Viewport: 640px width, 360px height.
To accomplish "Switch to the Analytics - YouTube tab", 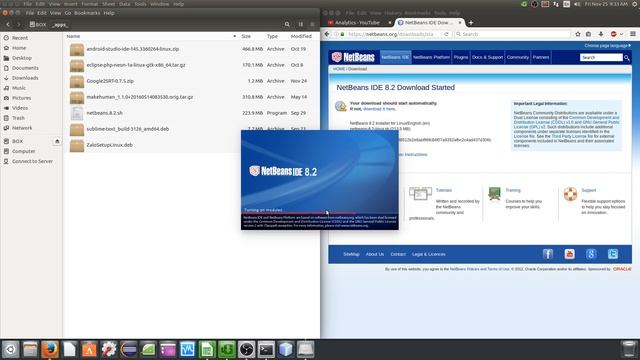I will coord(357,23).
